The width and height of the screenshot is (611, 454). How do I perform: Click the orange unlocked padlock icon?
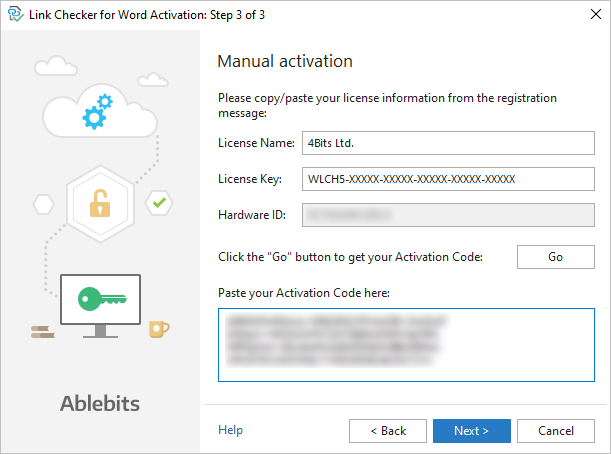coord(100,203)
